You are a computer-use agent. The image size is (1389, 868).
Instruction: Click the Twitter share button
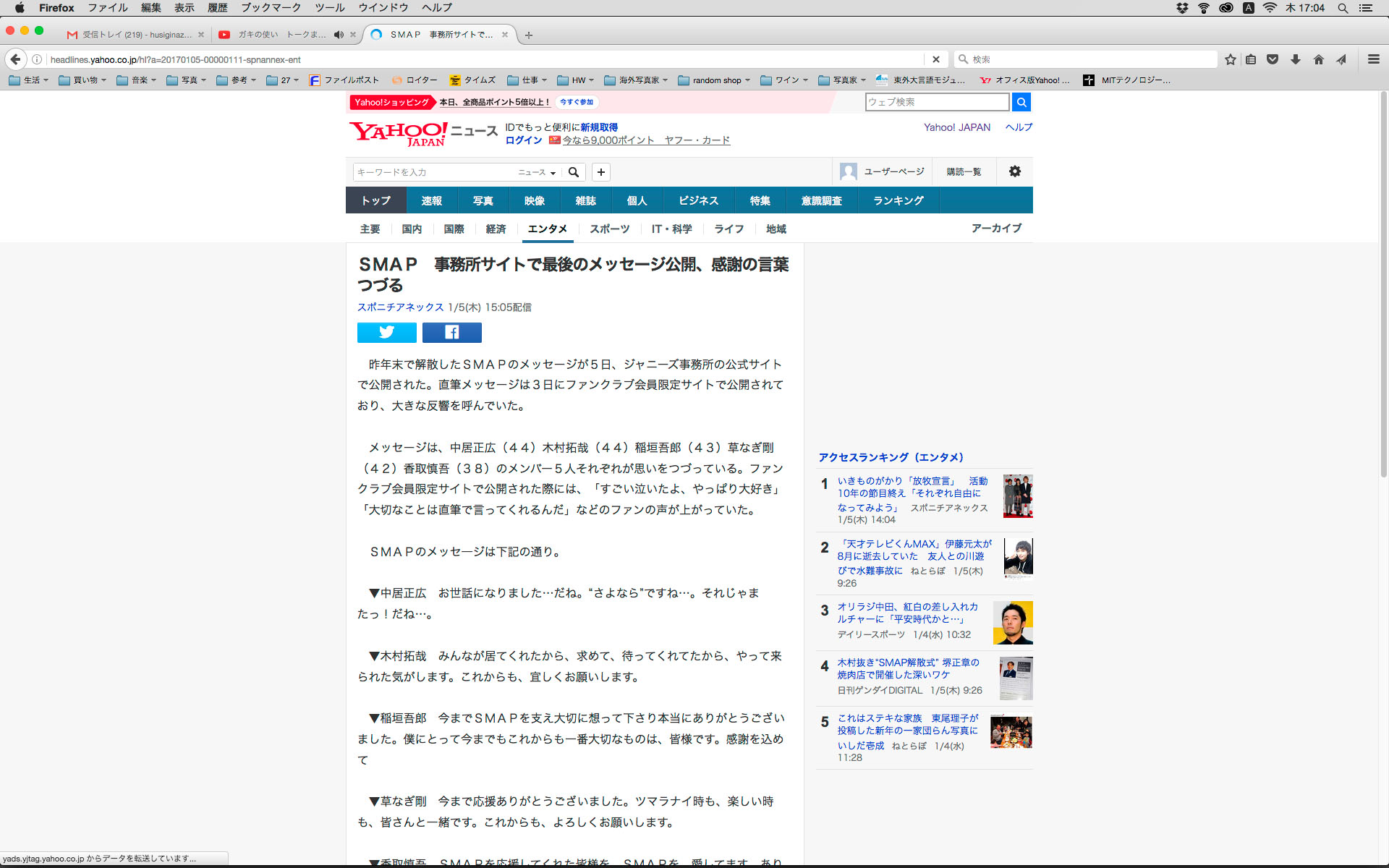point(386,332)
